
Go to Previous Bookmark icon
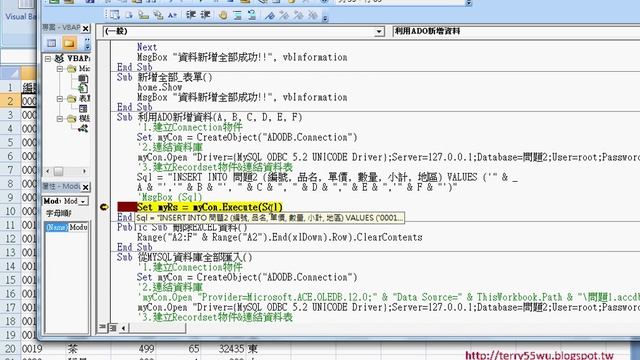point(299,15)
